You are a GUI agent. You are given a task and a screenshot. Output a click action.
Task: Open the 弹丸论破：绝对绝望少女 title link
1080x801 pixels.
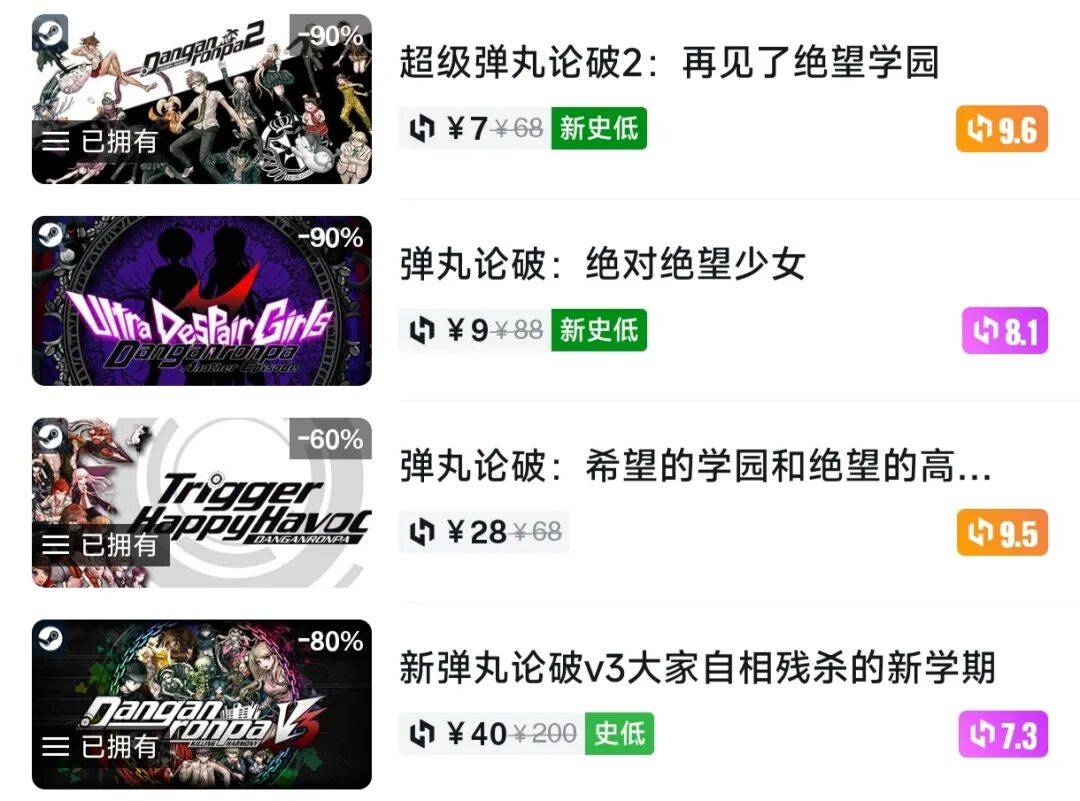tap(603, 264)
